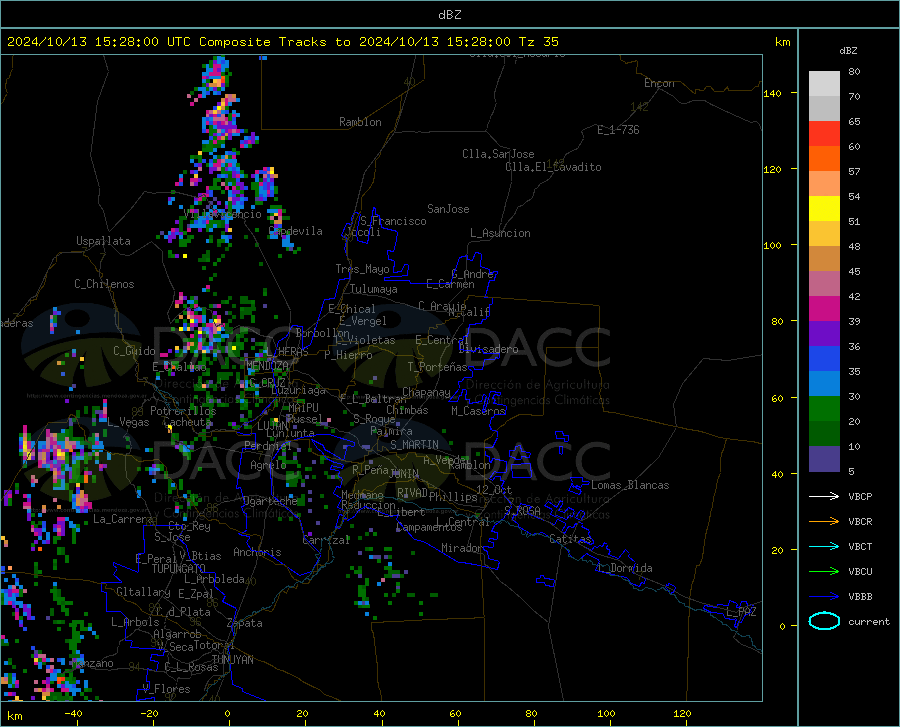Click the white VBCP arrow in legend
900x727 pixels.
[824, 496]
